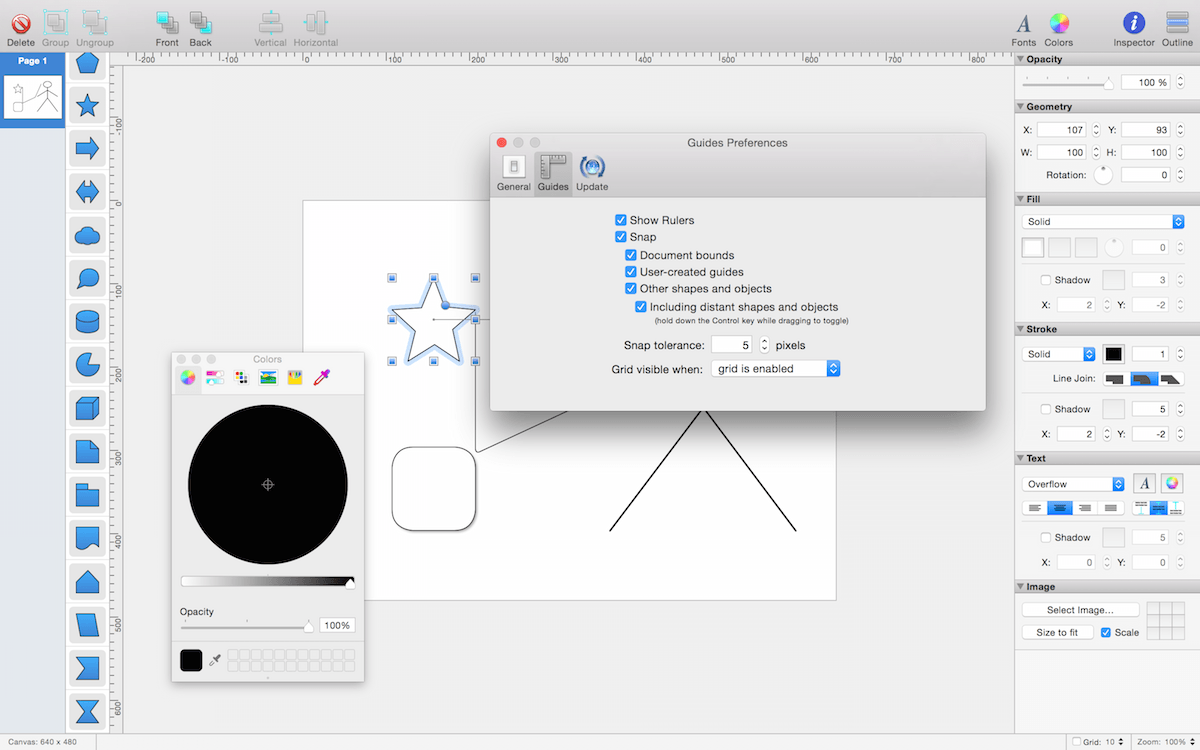Click the Snap tolerance input field
This screenshot has width=1200, height=750.
click(733, 345)
